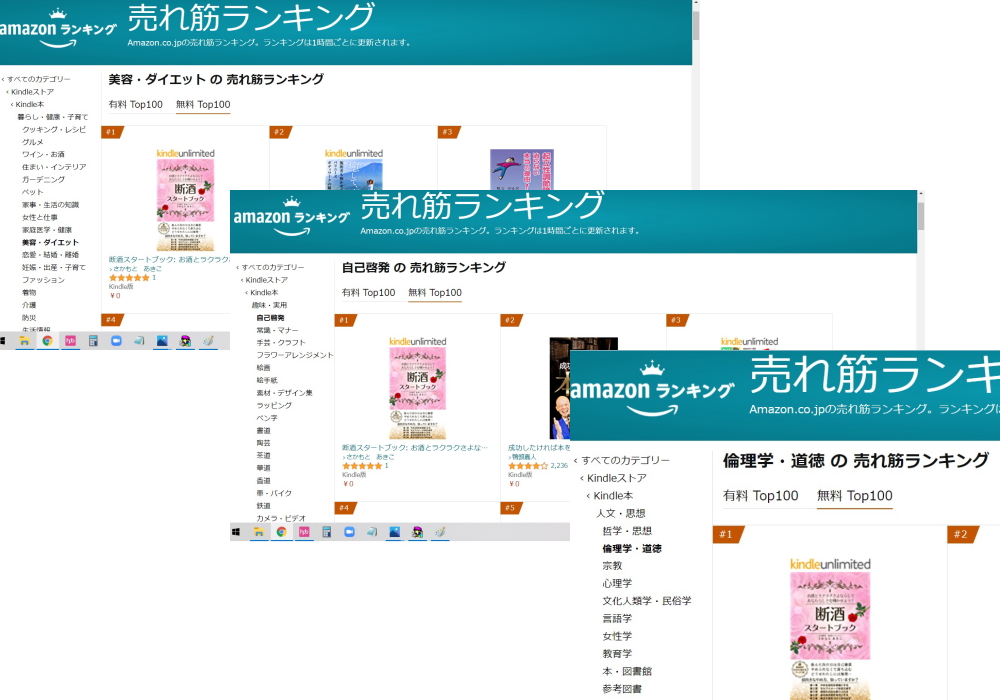Viewport: 1000px width, 700px height.
Task: Click the Chrome icon in the taskbar under the 自己啓発 page
Action: (x=281, y=532)
